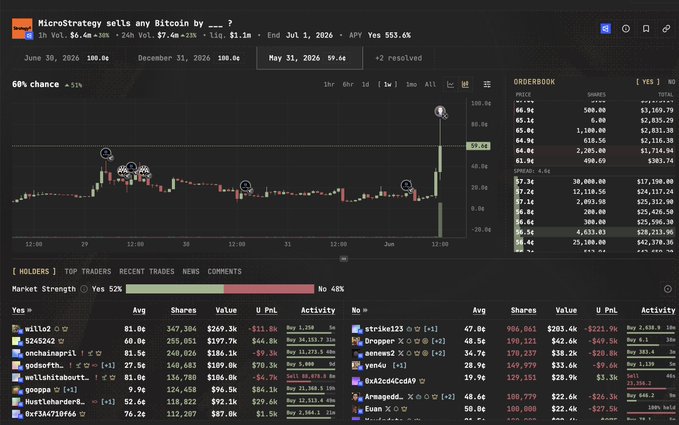
Task: Set chart range to All
Action: 430,84
